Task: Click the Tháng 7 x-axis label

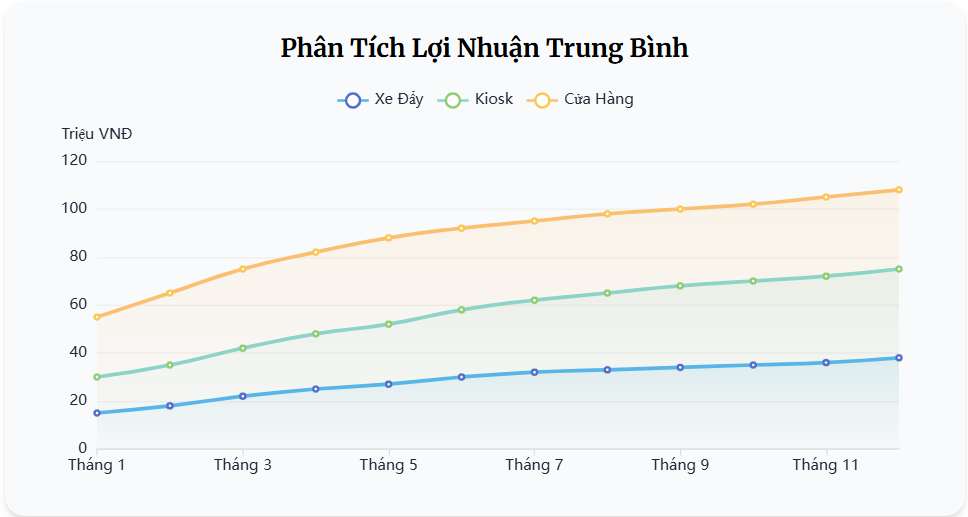Action: (x=534, y=465)
